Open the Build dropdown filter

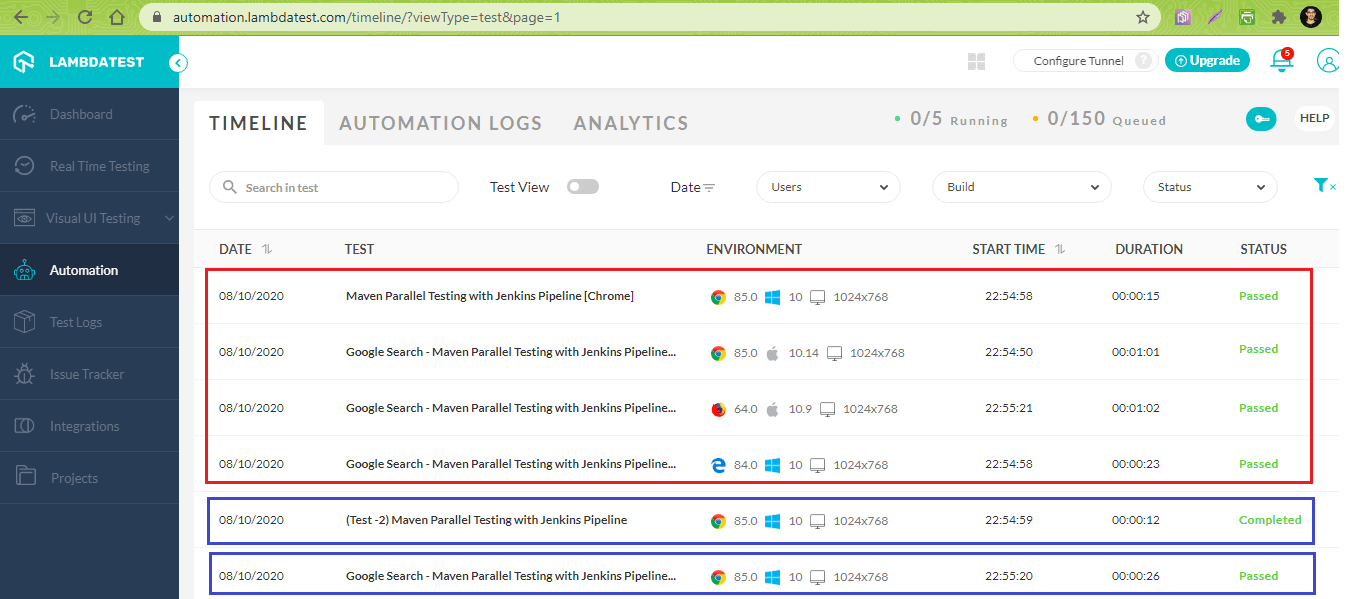(x=1021, y=187)
